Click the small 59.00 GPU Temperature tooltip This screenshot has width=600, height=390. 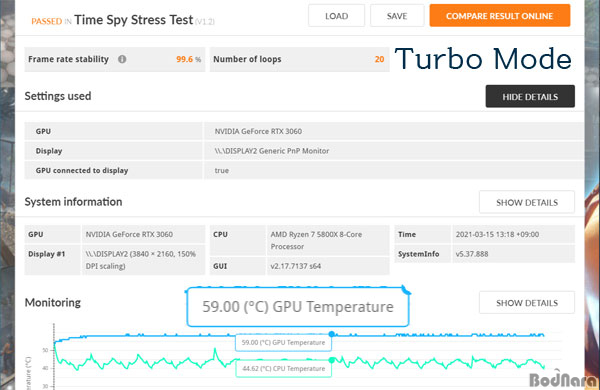[x=283, y=343]
